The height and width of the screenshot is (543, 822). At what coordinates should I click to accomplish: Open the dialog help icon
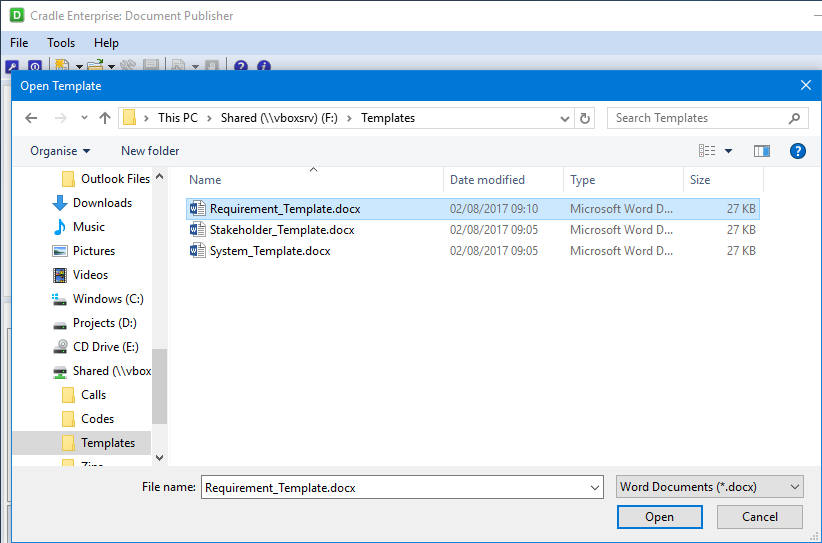pos(797,151)
